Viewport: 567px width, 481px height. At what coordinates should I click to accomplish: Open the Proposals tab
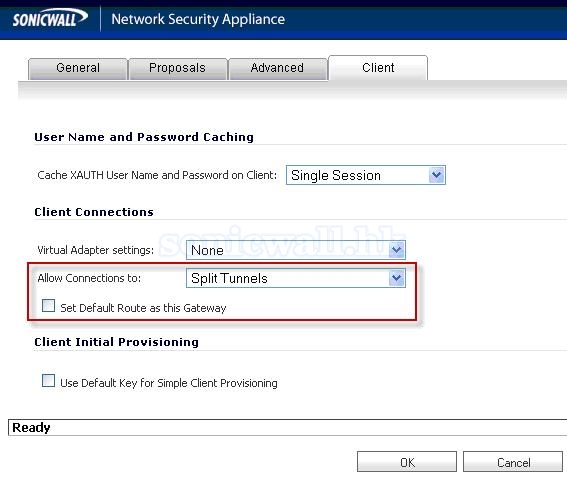[x=177, y=68]
